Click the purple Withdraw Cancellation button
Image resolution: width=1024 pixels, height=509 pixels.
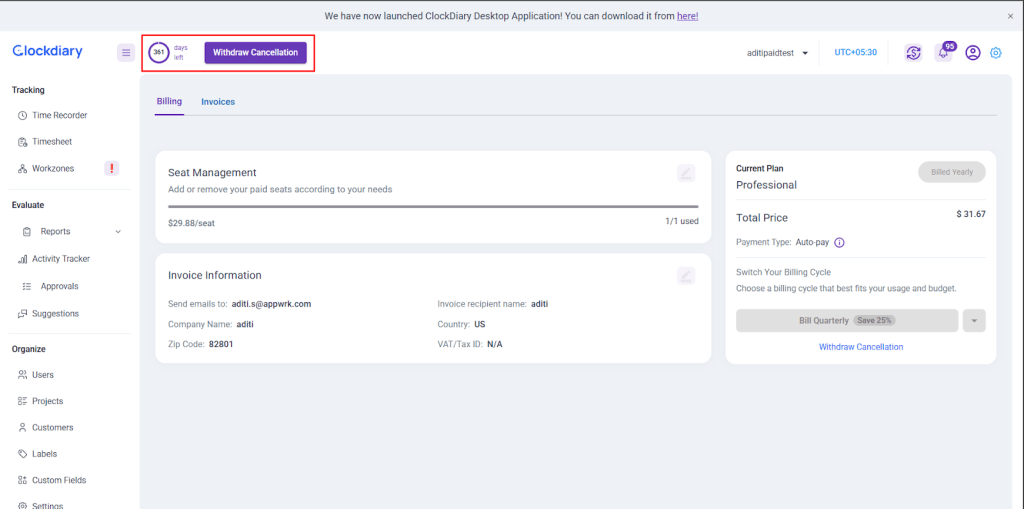(x=255, y=53)
